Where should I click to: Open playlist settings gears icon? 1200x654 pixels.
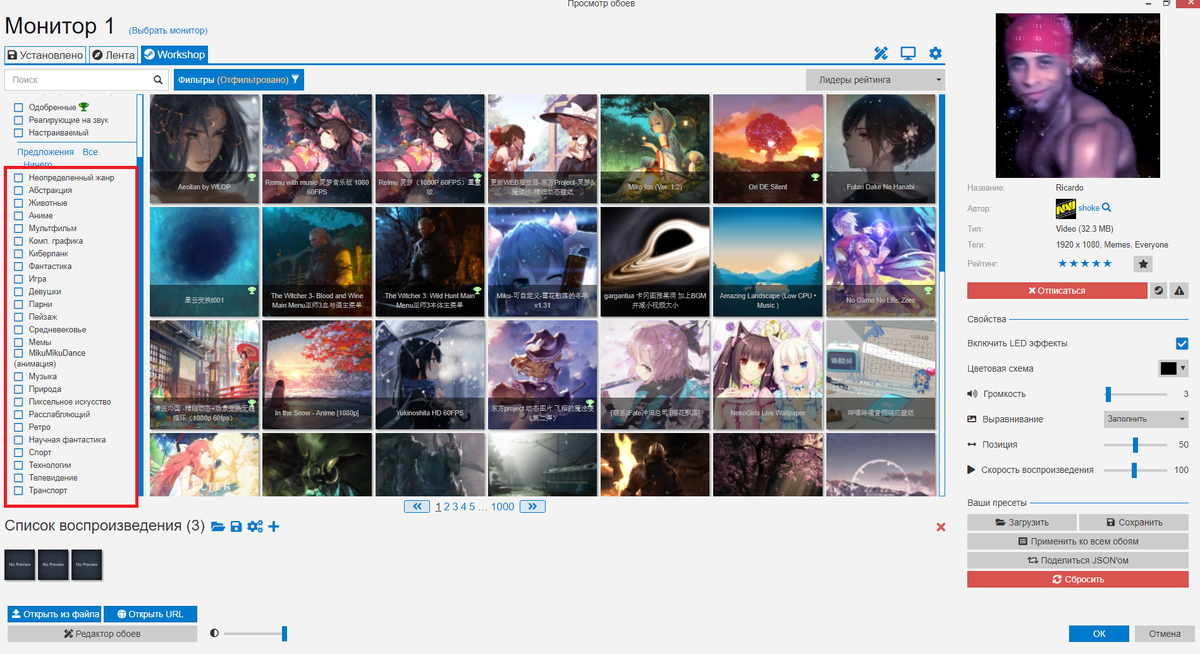click(255, 527)
